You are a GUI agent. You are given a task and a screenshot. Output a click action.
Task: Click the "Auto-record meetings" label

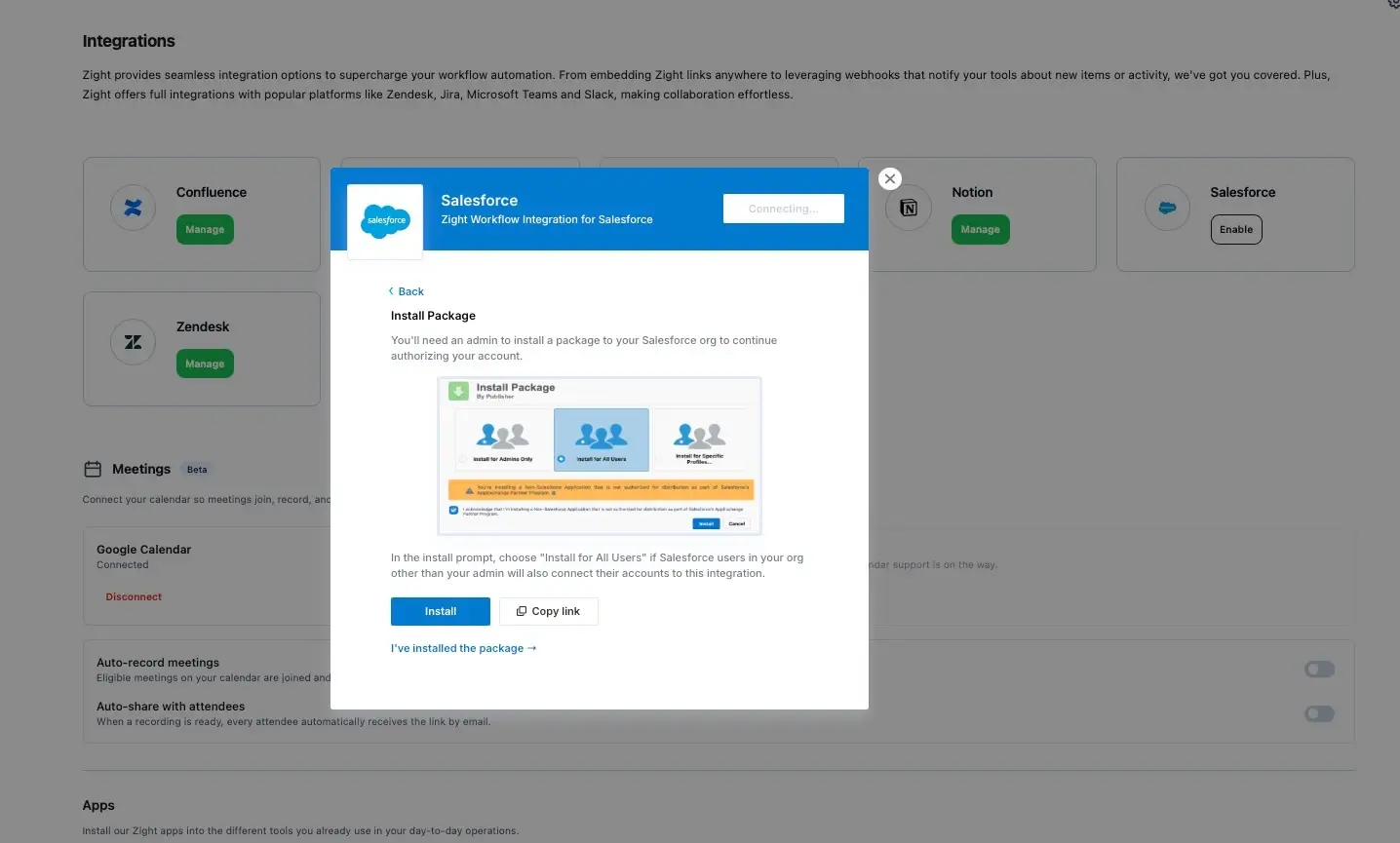point(158,663)
